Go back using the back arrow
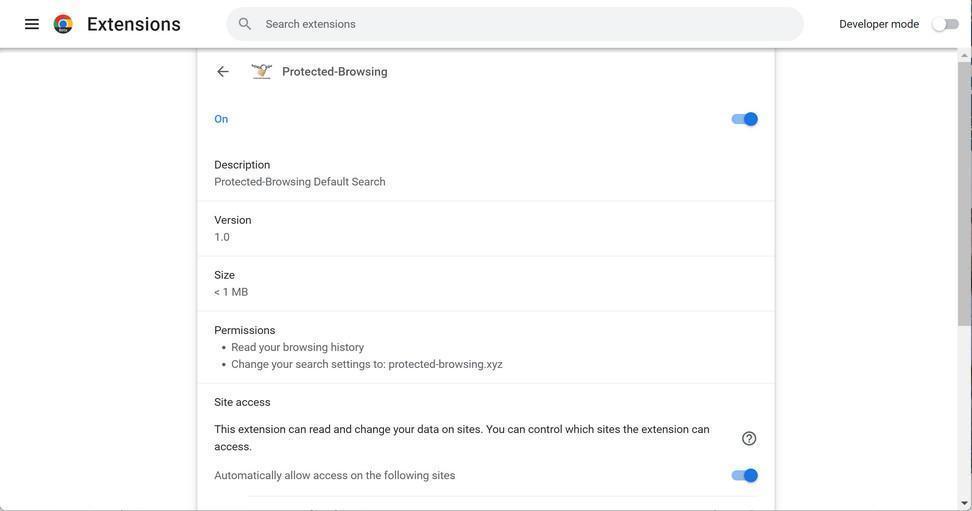The image size is (972, 511). (223, 72)
